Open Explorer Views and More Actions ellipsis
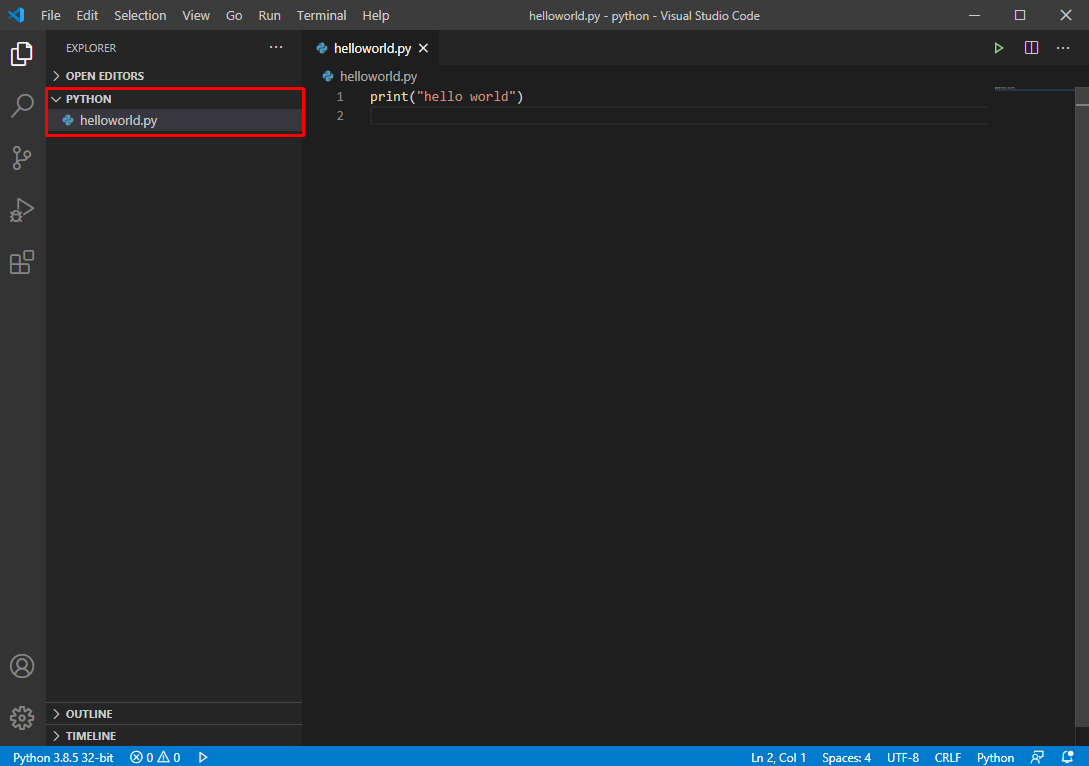Image resolution: width=1089 pixels, height=766 pixels. [276, 47]
